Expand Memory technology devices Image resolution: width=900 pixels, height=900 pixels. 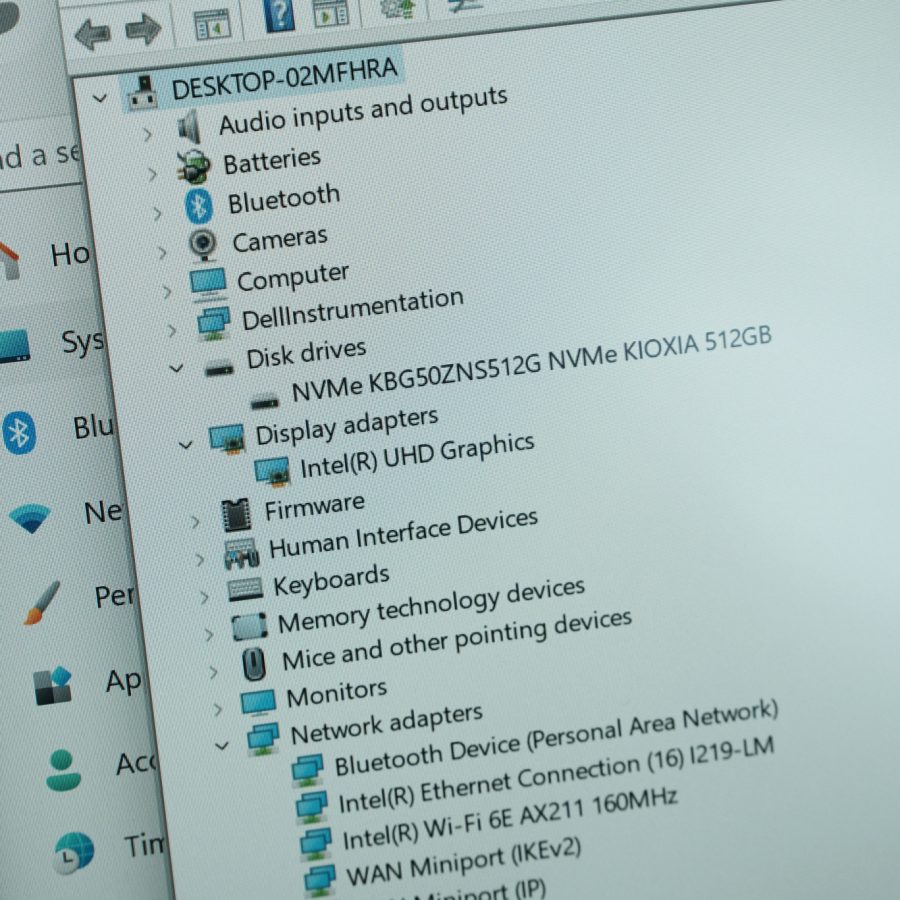[209, 635]
